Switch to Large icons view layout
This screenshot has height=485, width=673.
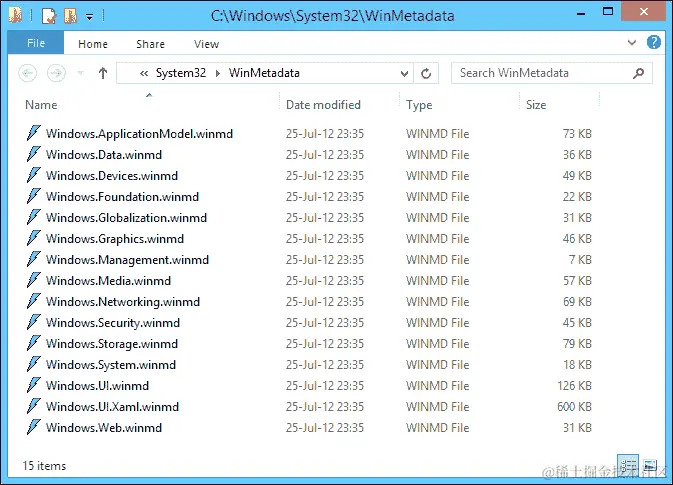649,465
